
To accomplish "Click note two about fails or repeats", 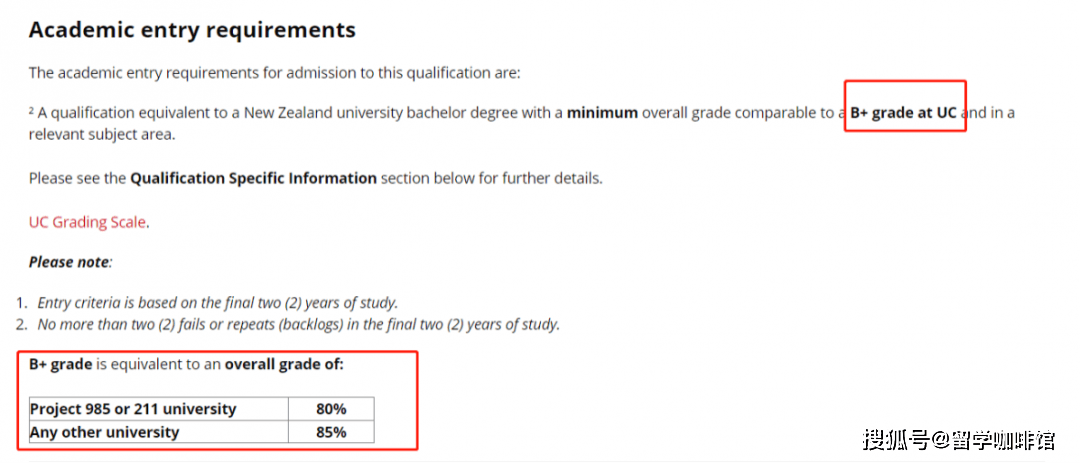I will click(x=298, y=324).
